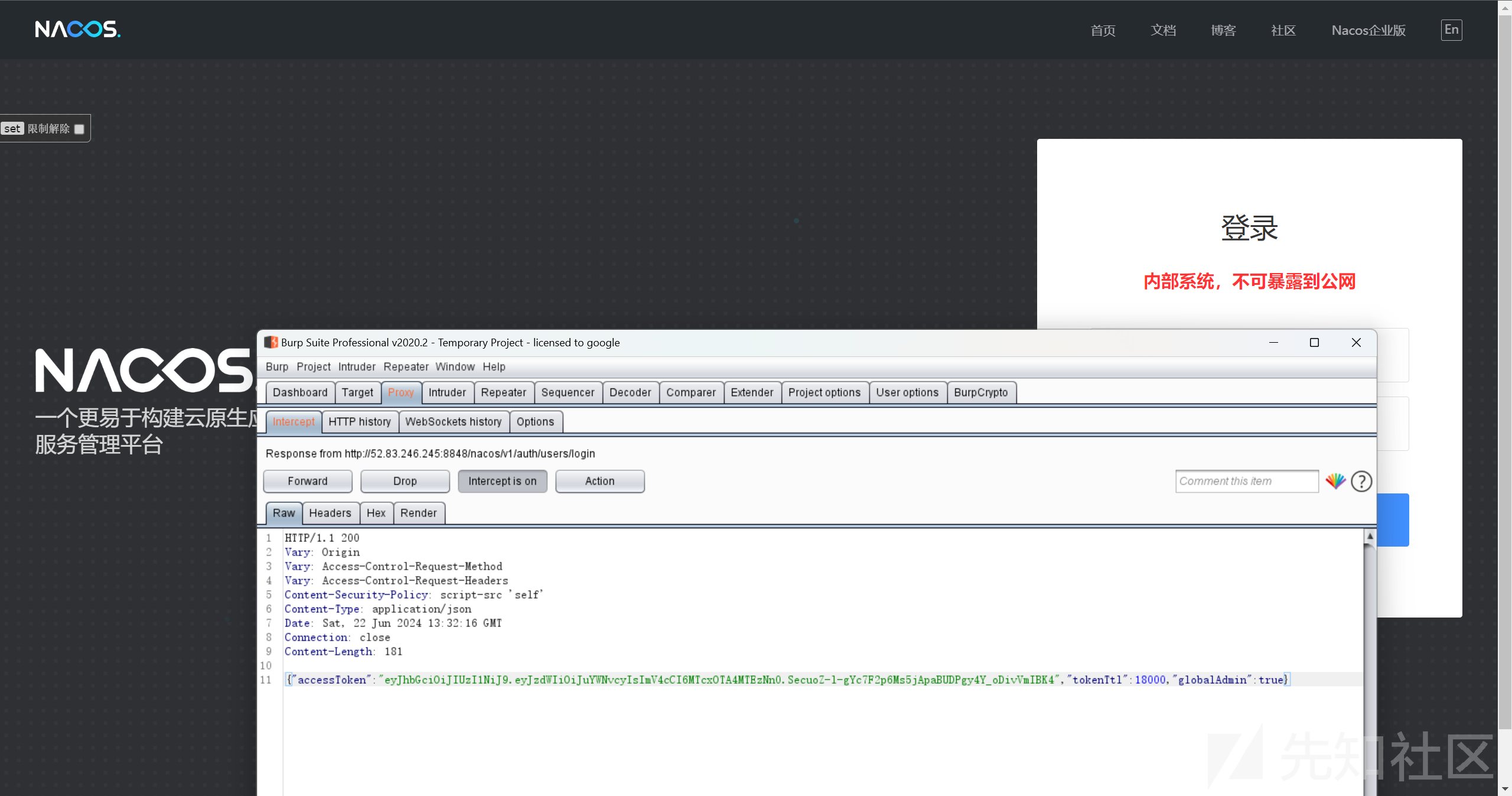Click the Vary: Origin header line
Viewport: 1512px width, 796px height.
tap(322, 552)
